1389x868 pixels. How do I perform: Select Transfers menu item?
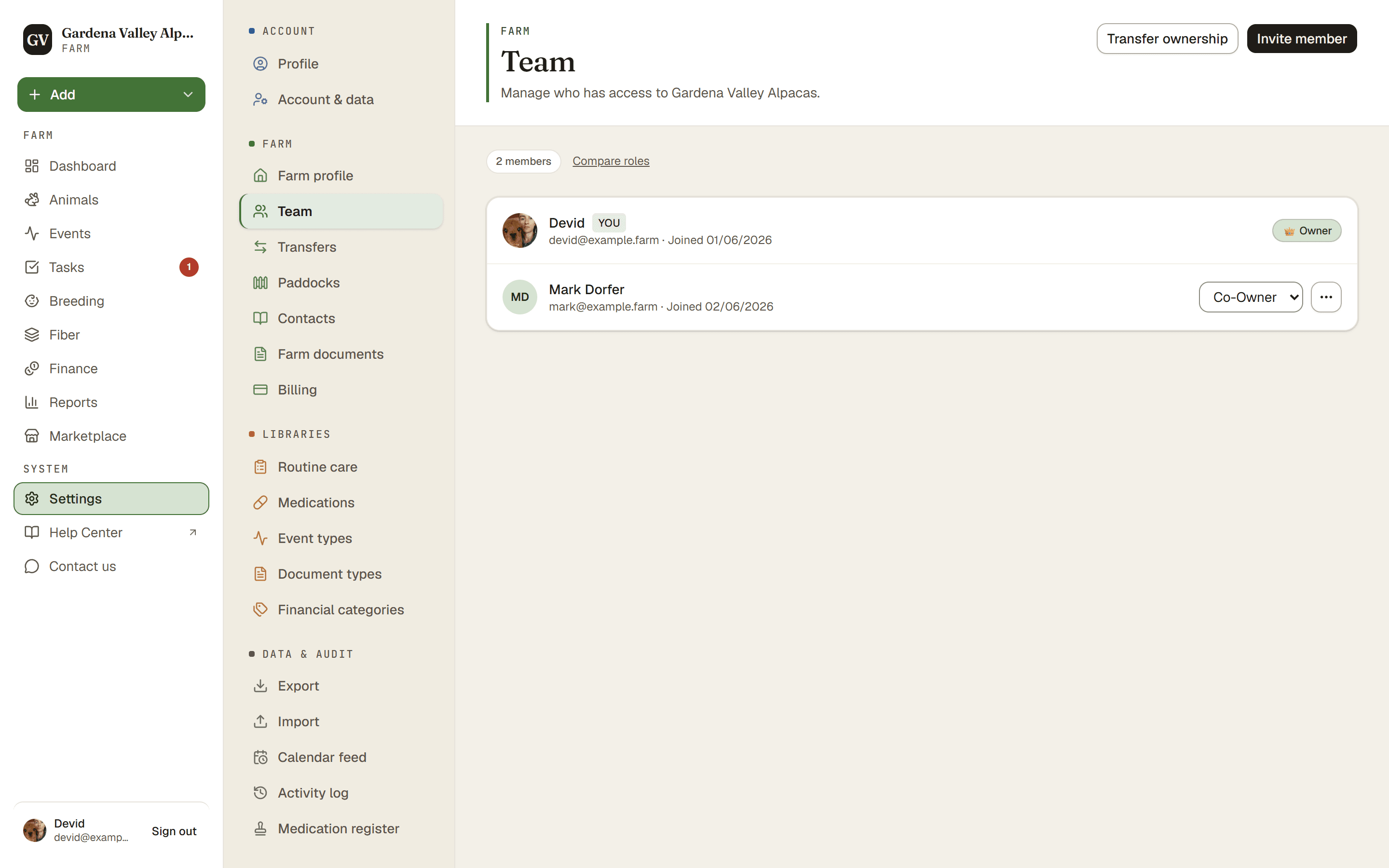pyautogui.click(x=341, y=247)
